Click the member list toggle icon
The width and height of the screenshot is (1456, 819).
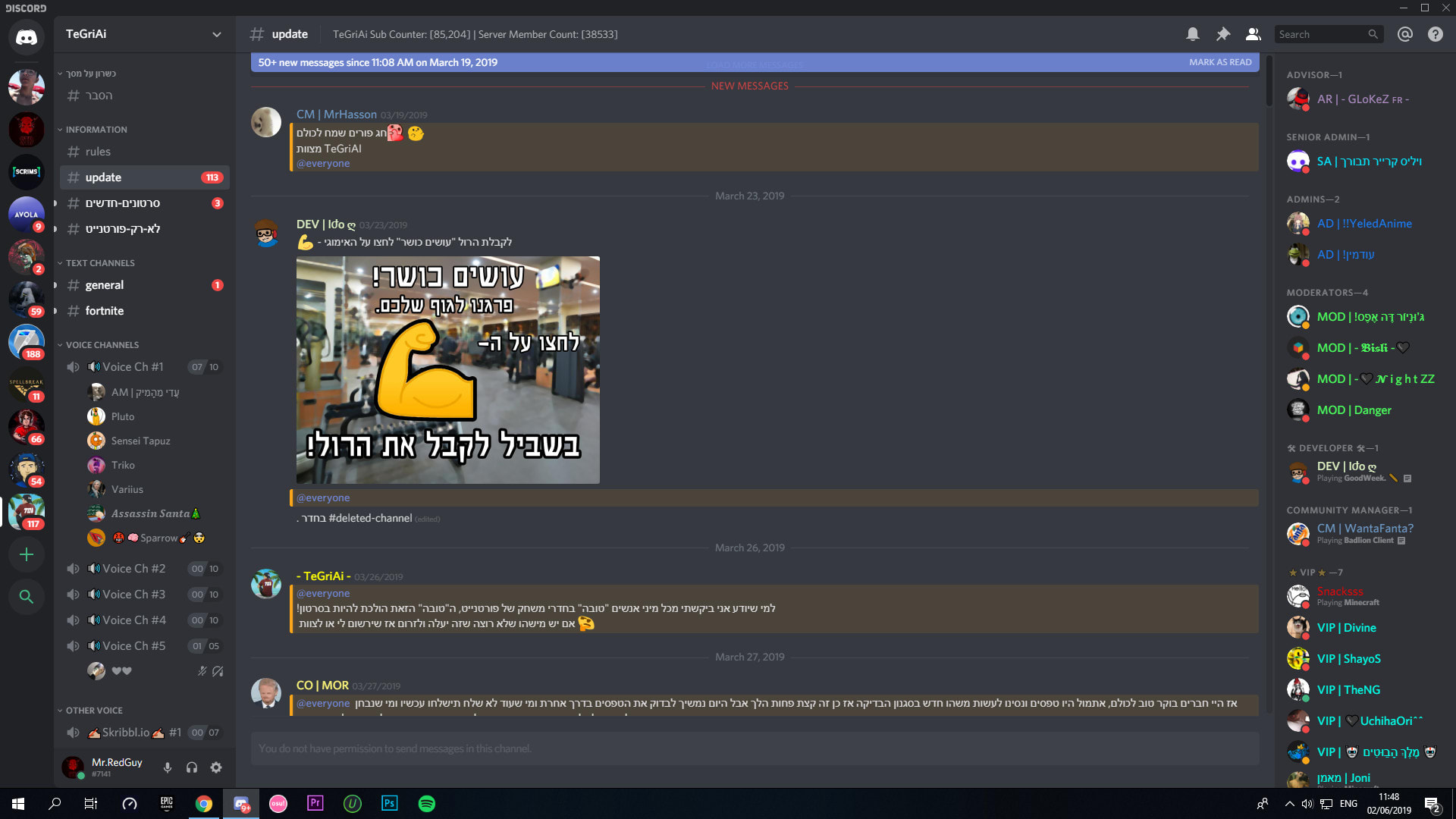1254,34
